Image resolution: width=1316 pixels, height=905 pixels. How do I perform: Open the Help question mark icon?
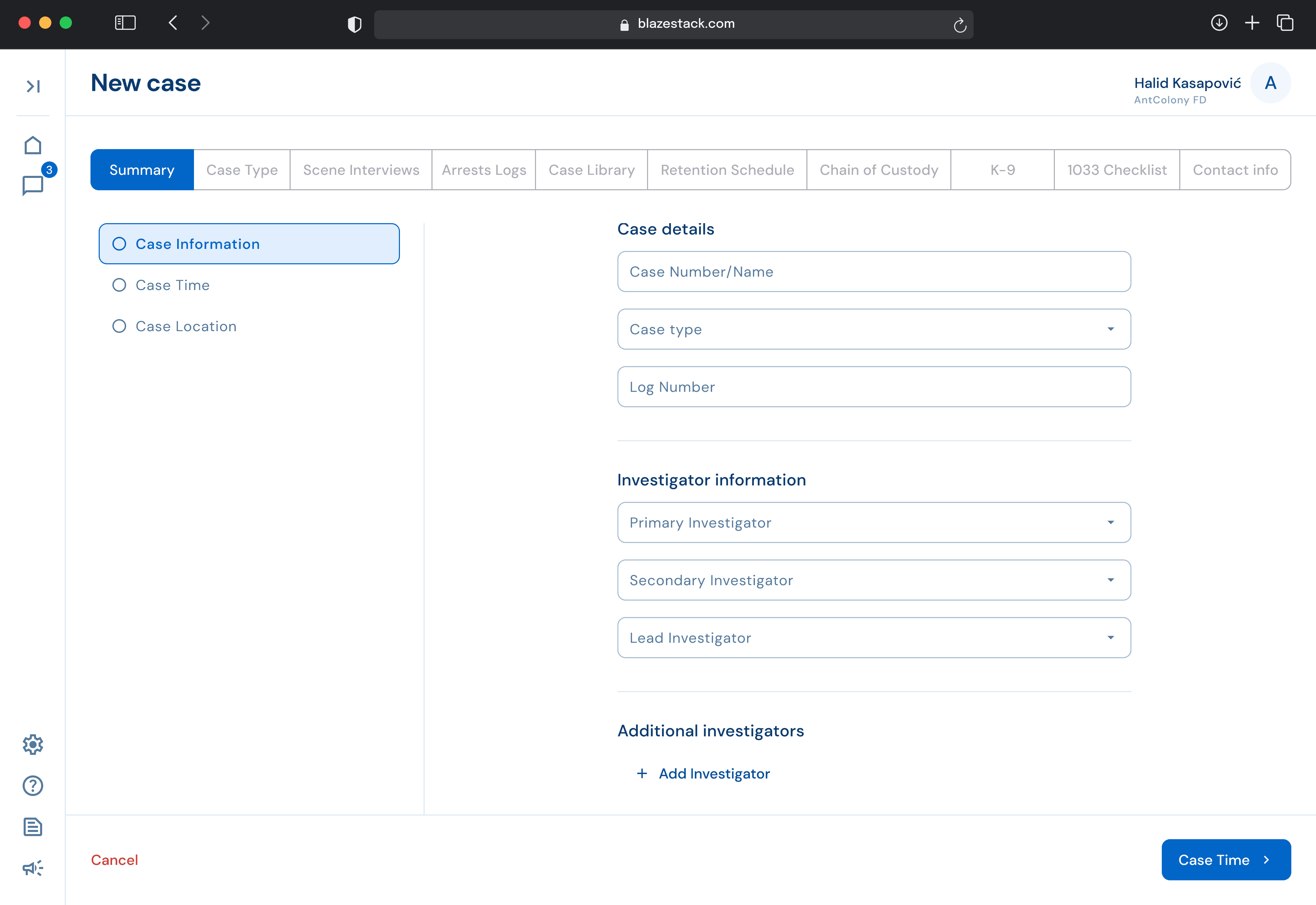tap(33, 785)
